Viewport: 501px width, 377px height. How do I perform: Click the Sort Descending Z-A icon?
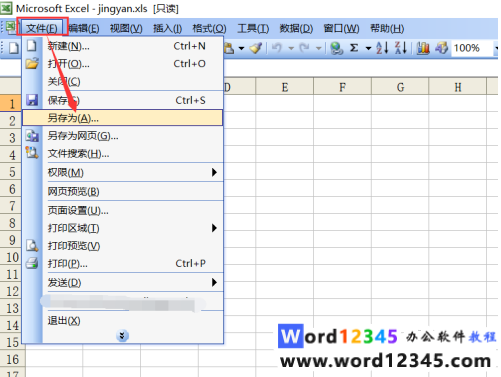[x=401, y=48]
